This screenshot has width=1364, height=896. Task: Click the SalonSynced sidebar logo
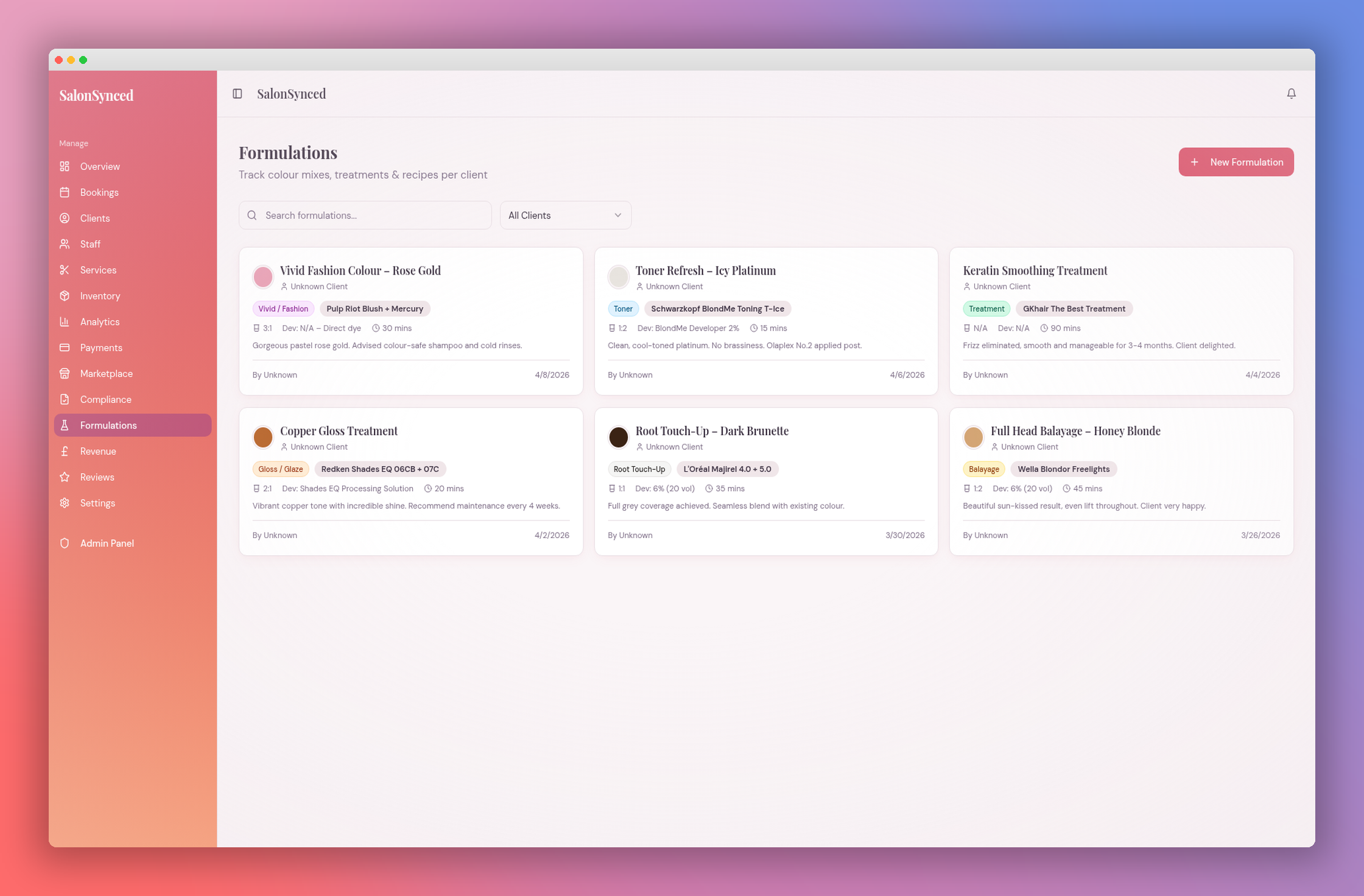pos(96,95)
